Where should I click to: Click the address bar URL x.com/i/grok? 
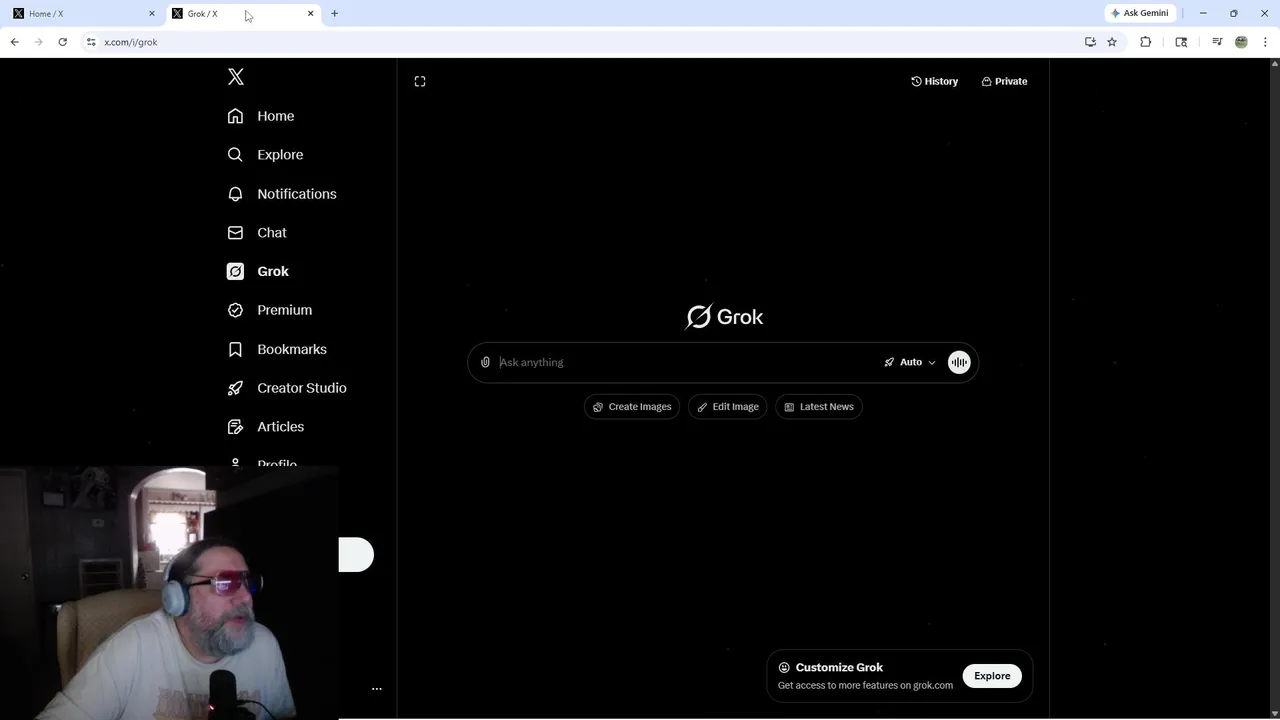131,42
